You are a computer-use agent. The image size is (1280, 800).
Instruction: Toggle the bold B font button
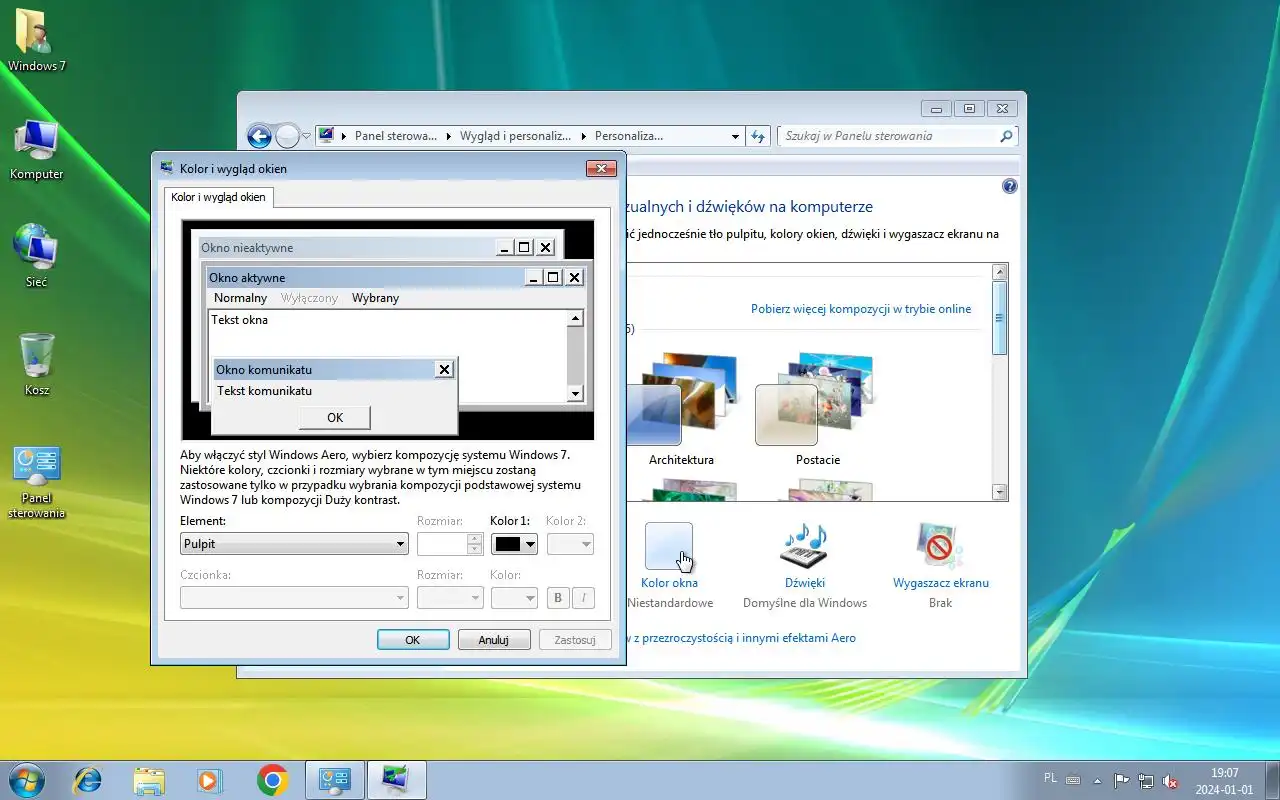pyautogui.click(x=558, y=598)
